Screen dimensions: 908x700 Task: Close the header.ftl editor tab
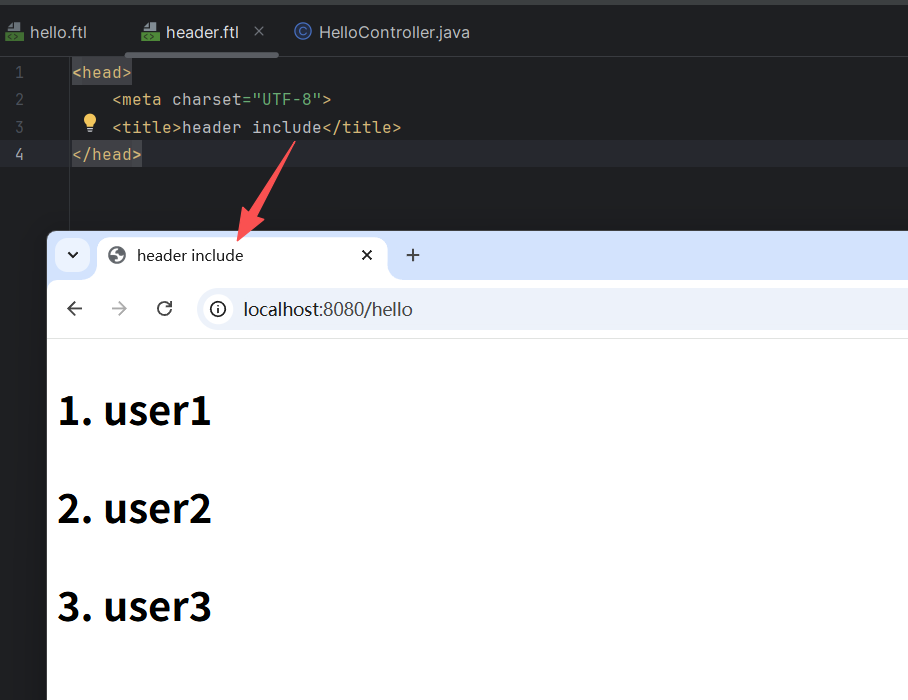pyautogui.click(x=259, y=32)
